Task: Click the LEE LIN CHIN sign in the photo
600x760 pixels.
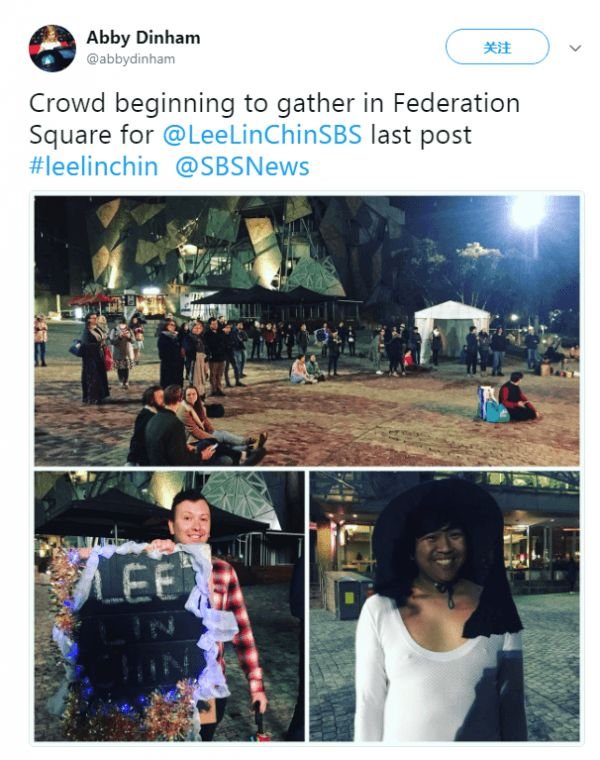Action: pos(141,625)
